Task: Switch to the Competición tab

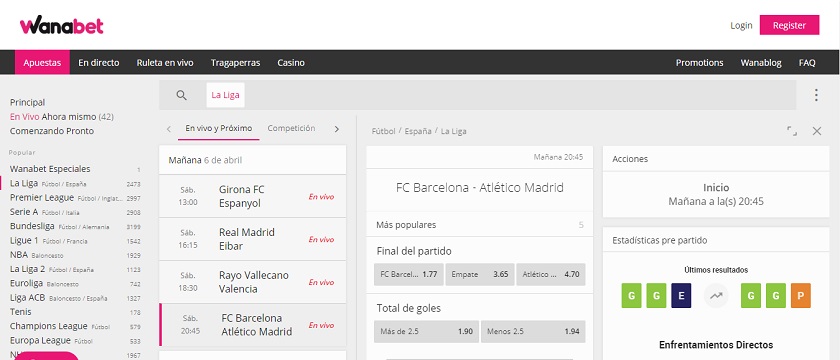Action: click(291, 129)
